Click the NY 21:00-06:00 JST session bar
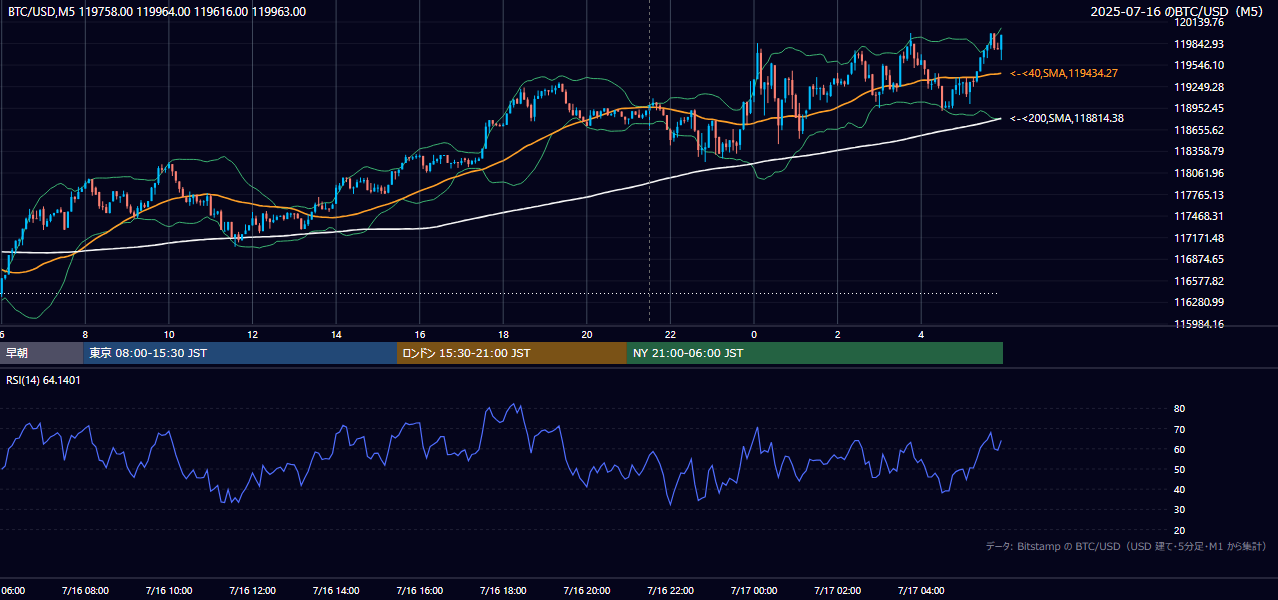Image resolution: width=1278 pixels, height=600 pixels. coord(815,353)
